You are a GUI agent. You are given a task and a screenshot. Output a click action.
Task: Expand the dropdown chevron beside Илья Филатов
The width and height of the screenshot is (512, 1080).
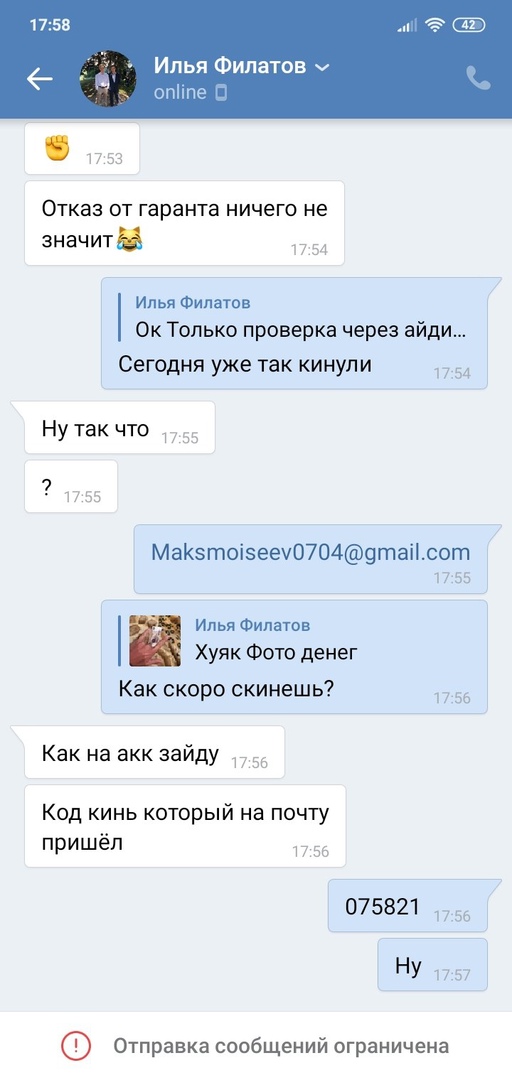point(322,68)
